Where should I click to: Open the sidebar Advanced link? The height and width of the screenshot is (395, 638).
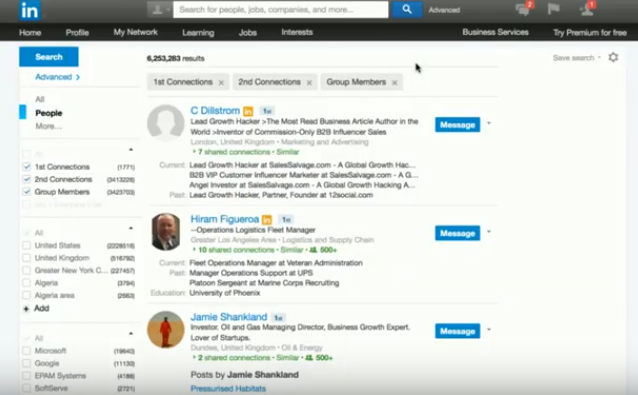(57, 77)
